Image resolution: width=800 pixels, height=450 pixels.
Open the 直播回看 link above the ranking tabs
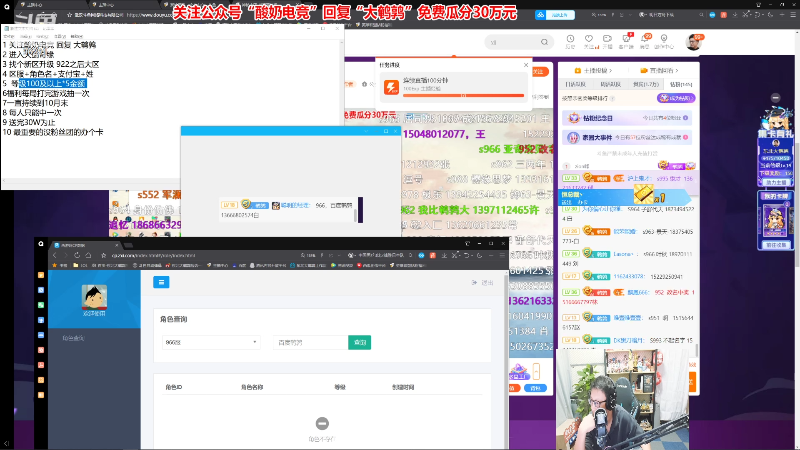(x=659, y=70)
